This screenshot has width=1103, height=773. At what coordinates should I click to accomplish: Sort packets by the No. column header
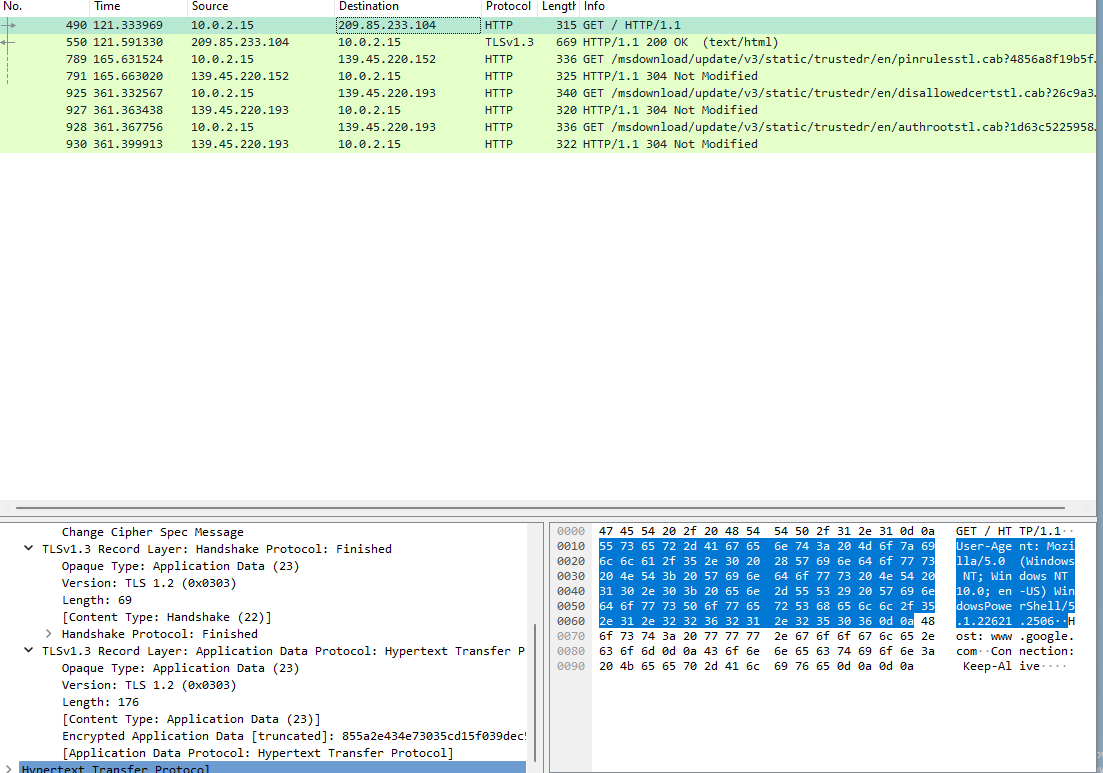(45, 6)
